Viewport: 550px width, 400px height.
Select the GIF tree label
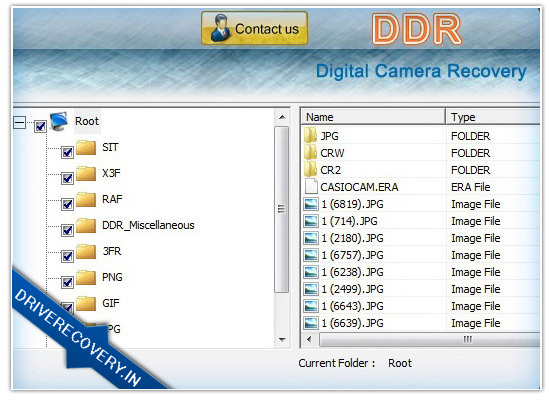pyautogui.click(x=110, y=303)
